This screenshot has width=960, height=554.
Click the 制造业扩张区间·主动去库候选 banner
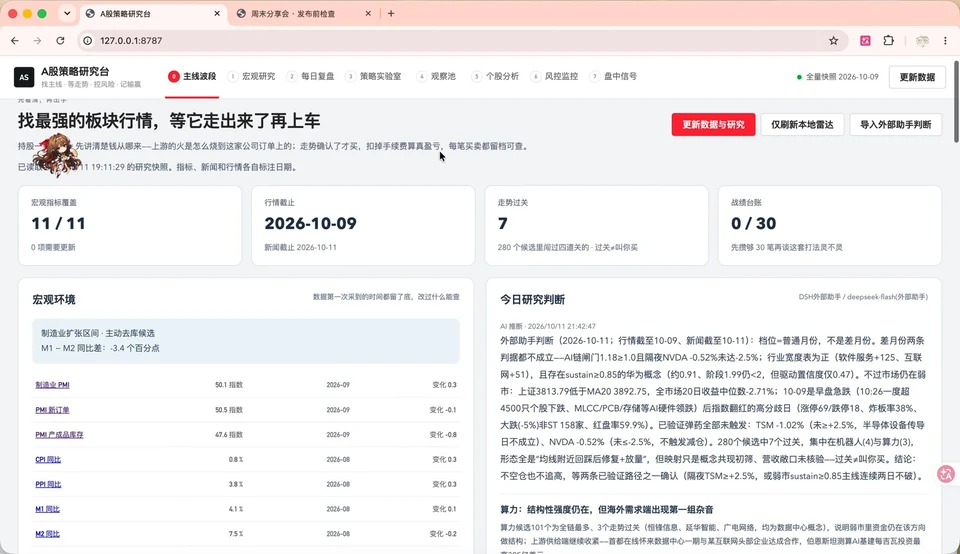point(246,341)
